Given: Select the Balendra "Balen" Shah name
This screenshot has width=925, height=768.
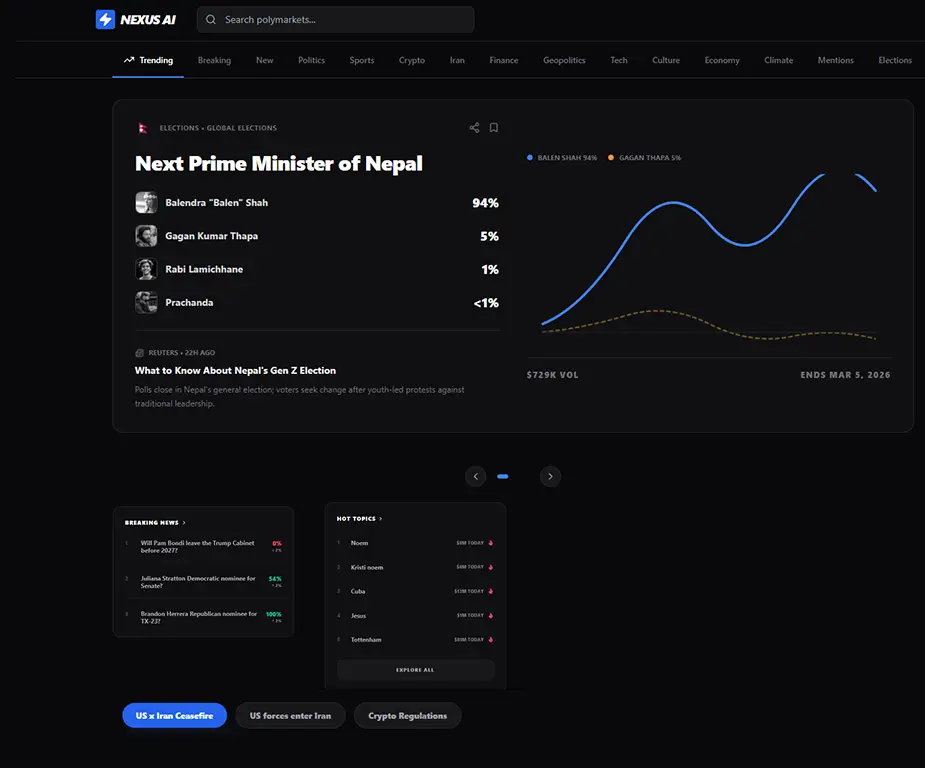Looking at the screenshot, I should [217, 202].
